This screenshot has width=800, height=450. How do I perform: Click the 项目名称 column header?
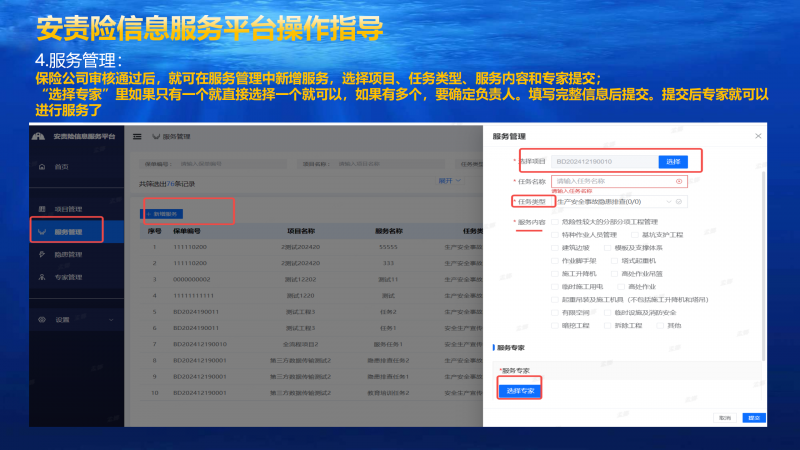pyautogui.click(x=301, y=231)
